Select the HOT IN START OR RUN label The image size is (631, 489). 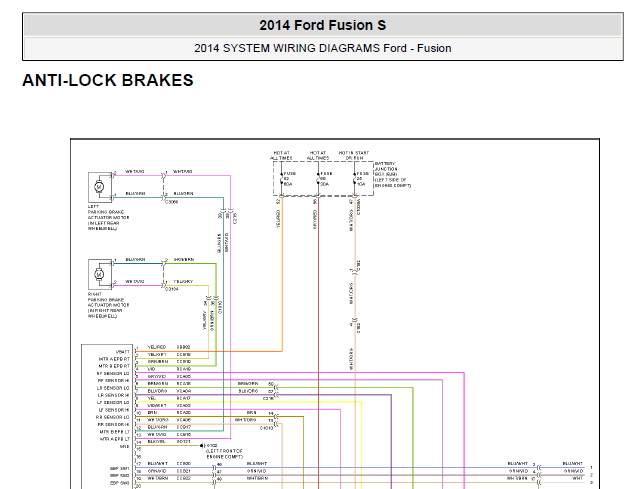[x=354, y=155]
